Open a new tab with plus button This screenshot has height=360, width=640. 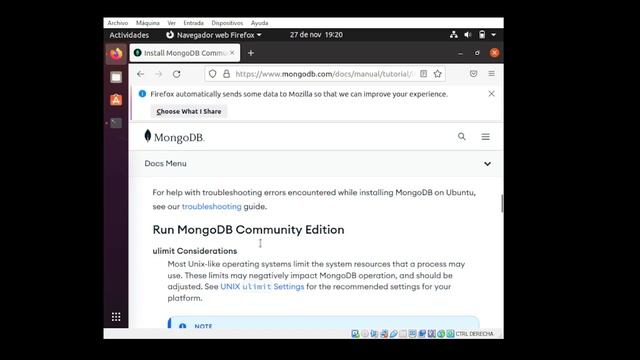251,53
